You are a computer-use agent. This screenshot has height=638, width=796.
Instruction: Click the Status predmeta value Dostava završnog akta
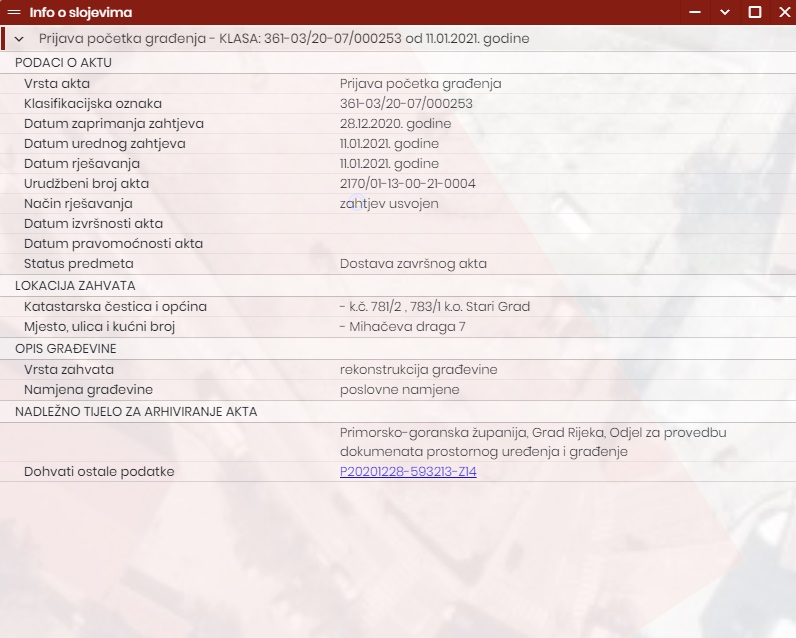413,263
